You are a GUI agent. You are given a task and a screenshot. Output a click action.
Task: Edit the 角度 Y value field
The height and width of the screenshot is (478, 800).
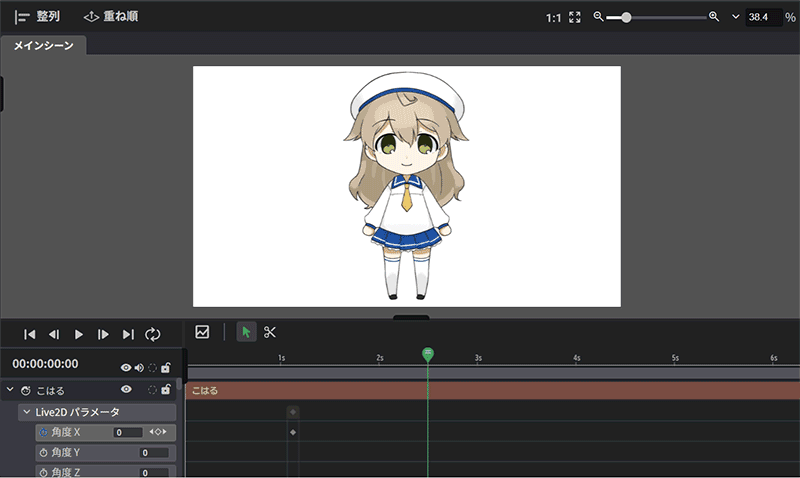pos(154,453)
